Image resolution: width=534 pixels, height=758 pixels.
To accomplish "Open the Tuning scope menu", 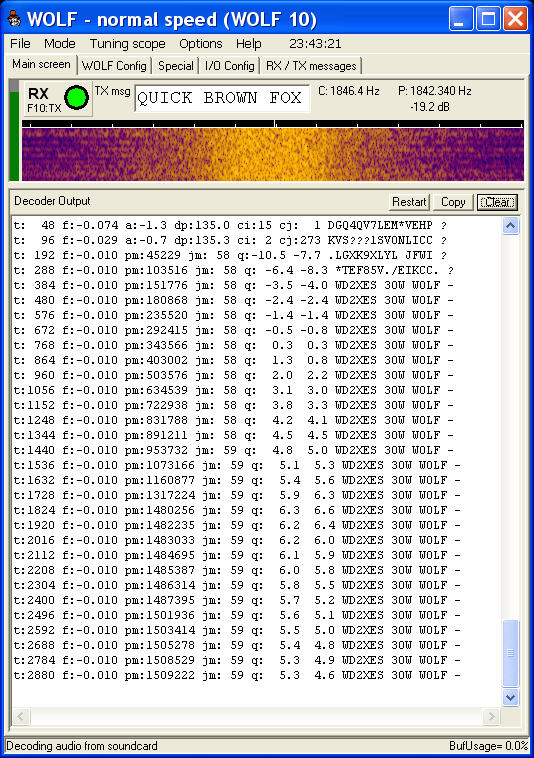I will [x=128, y=44].
